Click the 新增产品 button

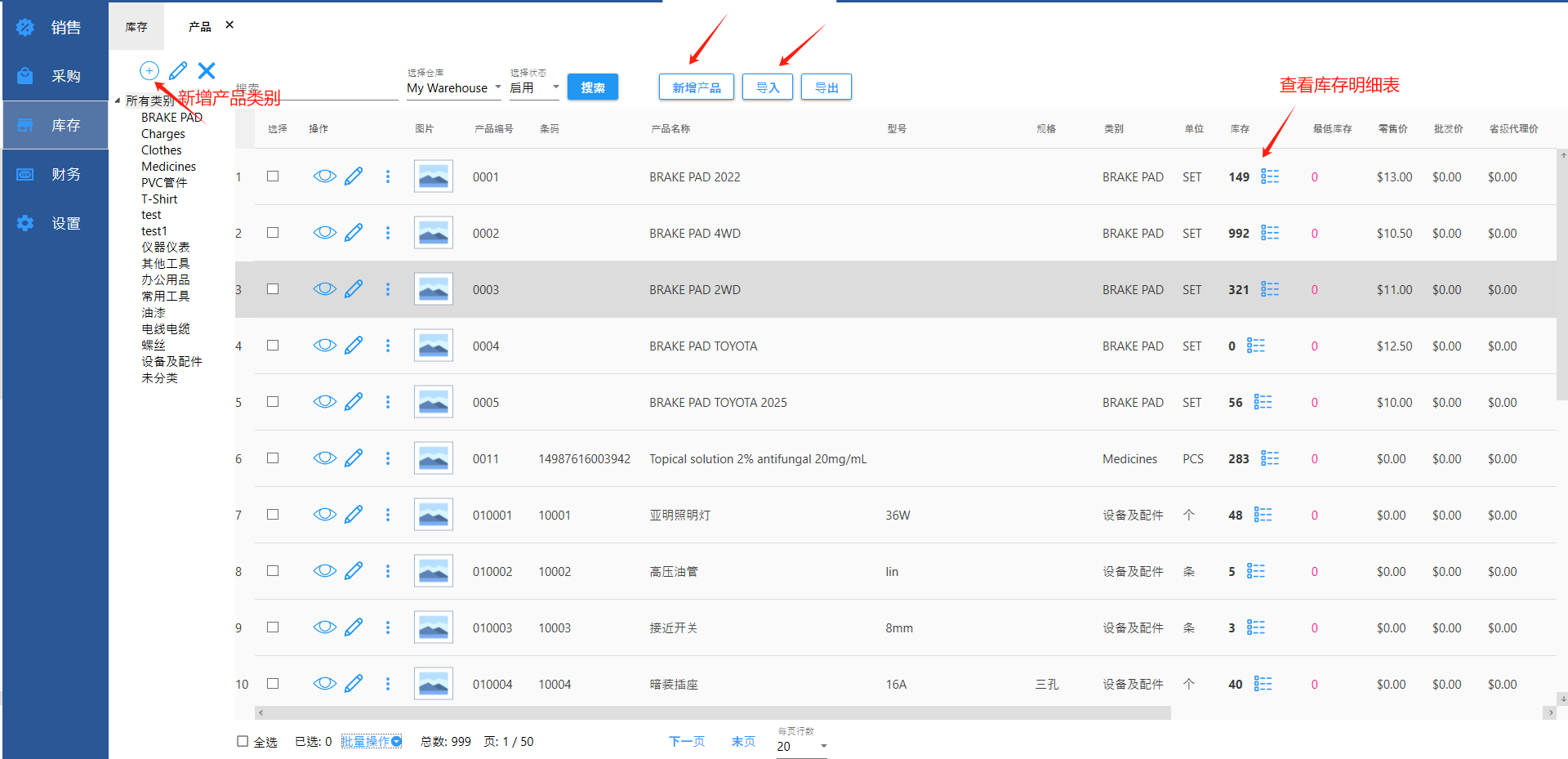(696, 87)
